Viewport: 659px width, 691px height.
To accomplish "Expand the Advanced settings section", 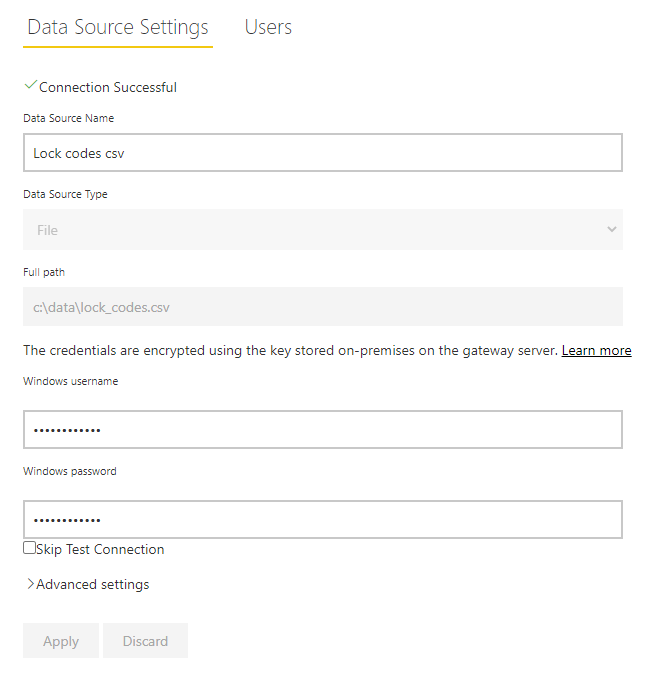I will tap(92, 584).
